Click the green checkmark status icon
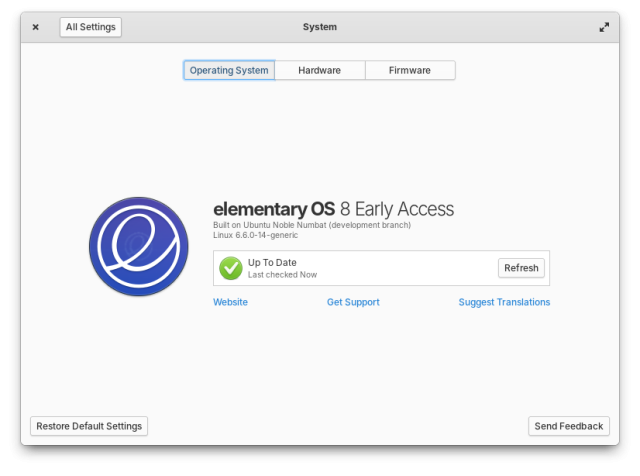The height and width of the screenshot is (476, 640). pyautogui.click(x=231, y=268)
